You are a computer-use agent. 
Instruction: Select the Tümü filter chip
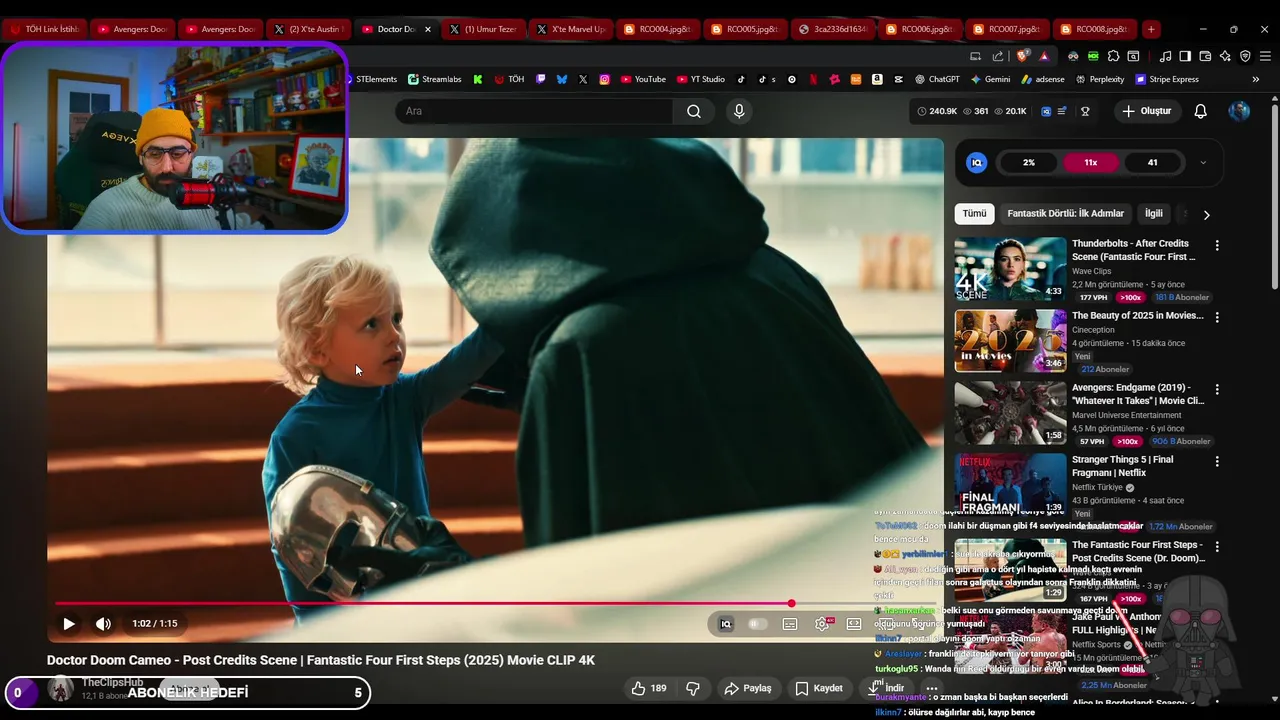click(x=974, y=213)
